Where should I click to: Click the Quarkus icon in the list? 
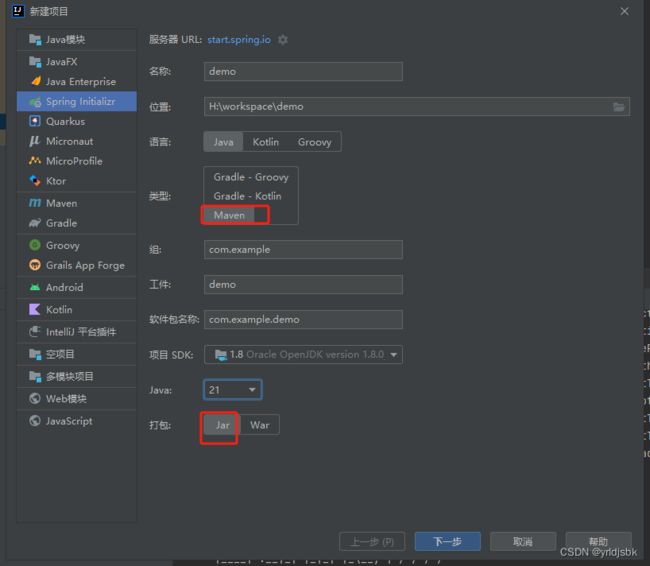[35, 121]
